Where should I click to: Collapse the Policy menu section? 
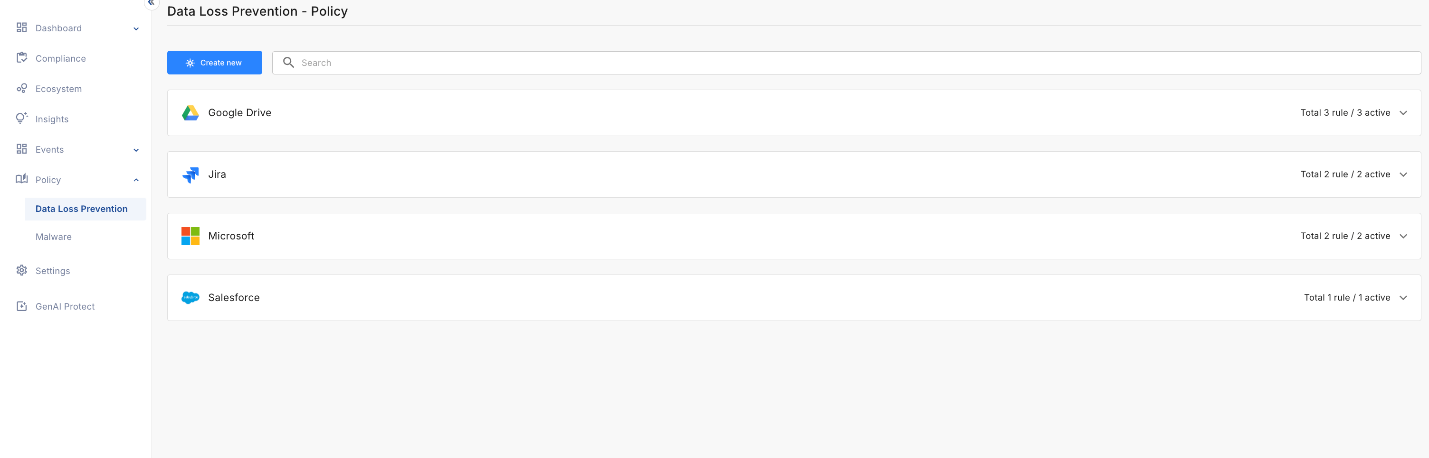pos(136,180)
